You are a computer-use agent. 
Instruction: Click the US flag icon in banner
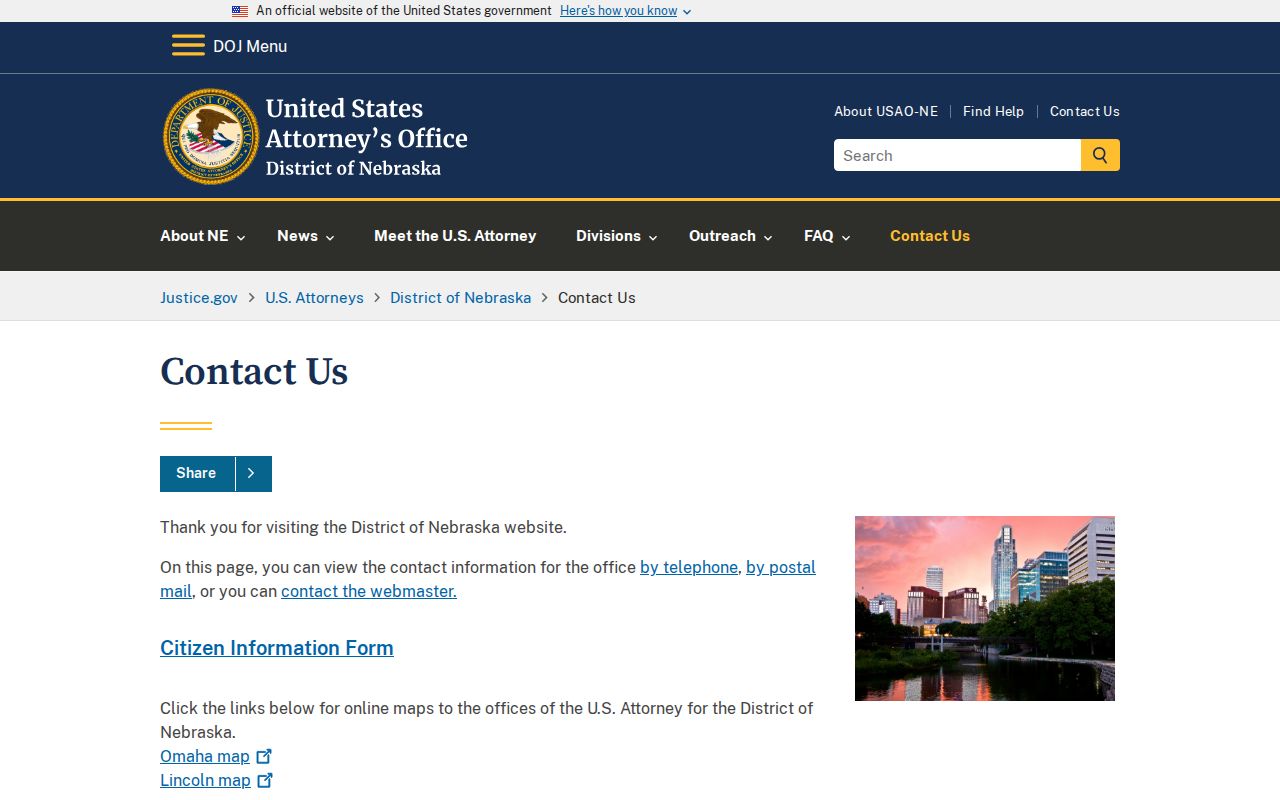tap(240, 11)
